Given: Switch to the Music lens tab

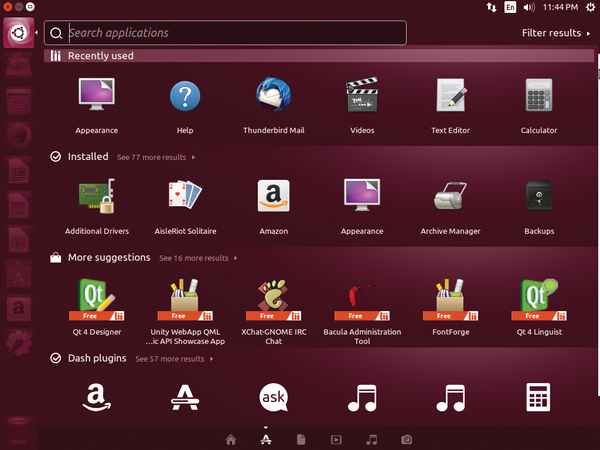Looking at the screenshot, I should (371, 439).
